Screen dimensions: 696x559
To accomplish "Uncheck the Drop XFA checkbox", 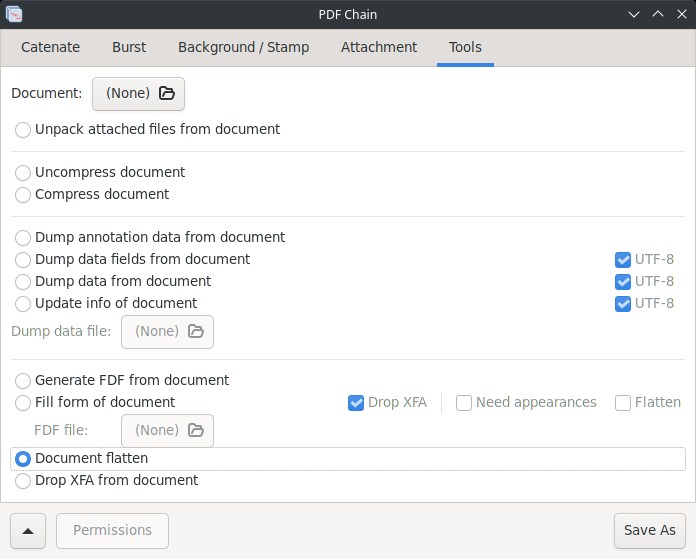I will [356, 403].
